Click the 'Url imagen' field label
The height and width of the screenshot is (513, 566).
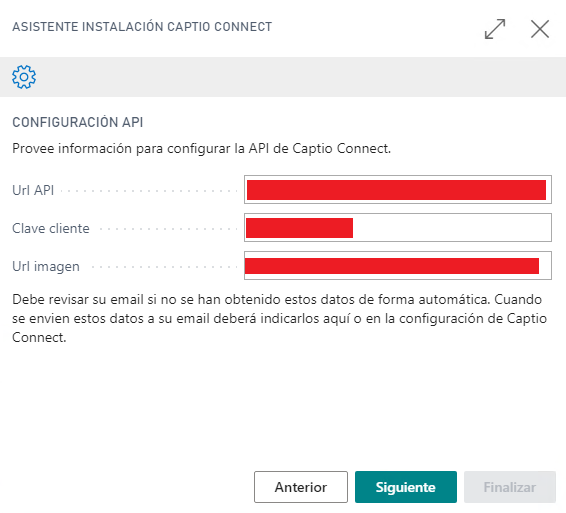tap(46, 266)
